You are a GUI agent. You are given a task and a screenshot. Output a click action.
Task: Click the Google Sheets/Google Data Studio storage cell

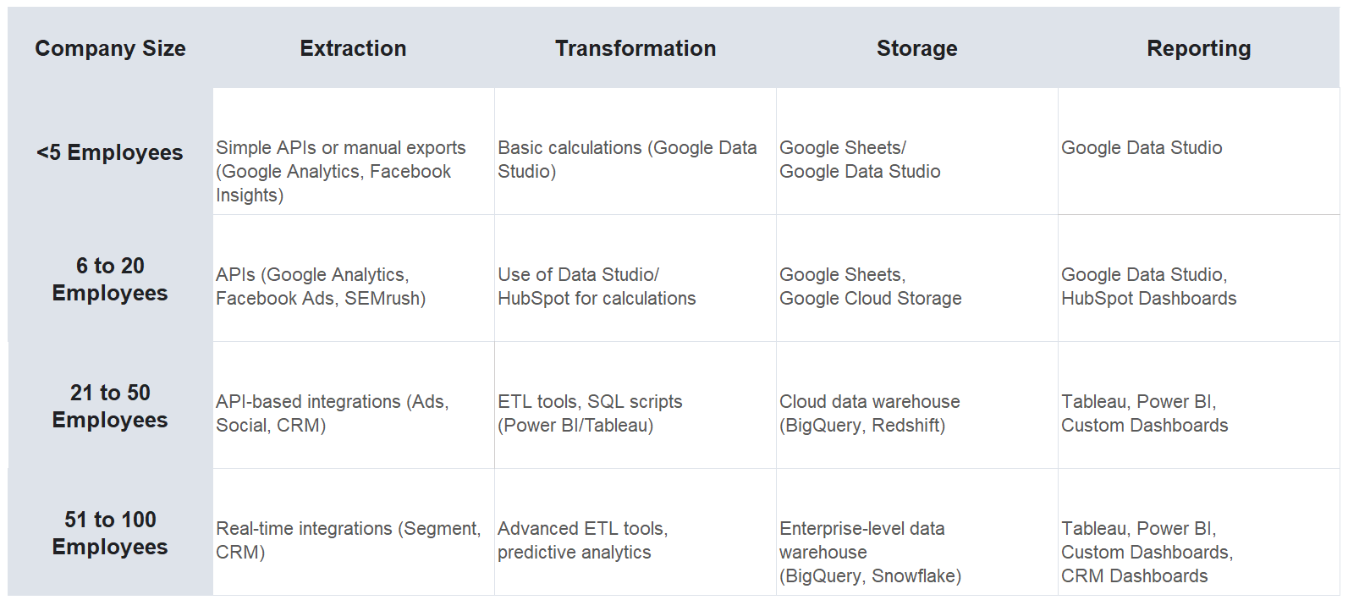(860, 159)
